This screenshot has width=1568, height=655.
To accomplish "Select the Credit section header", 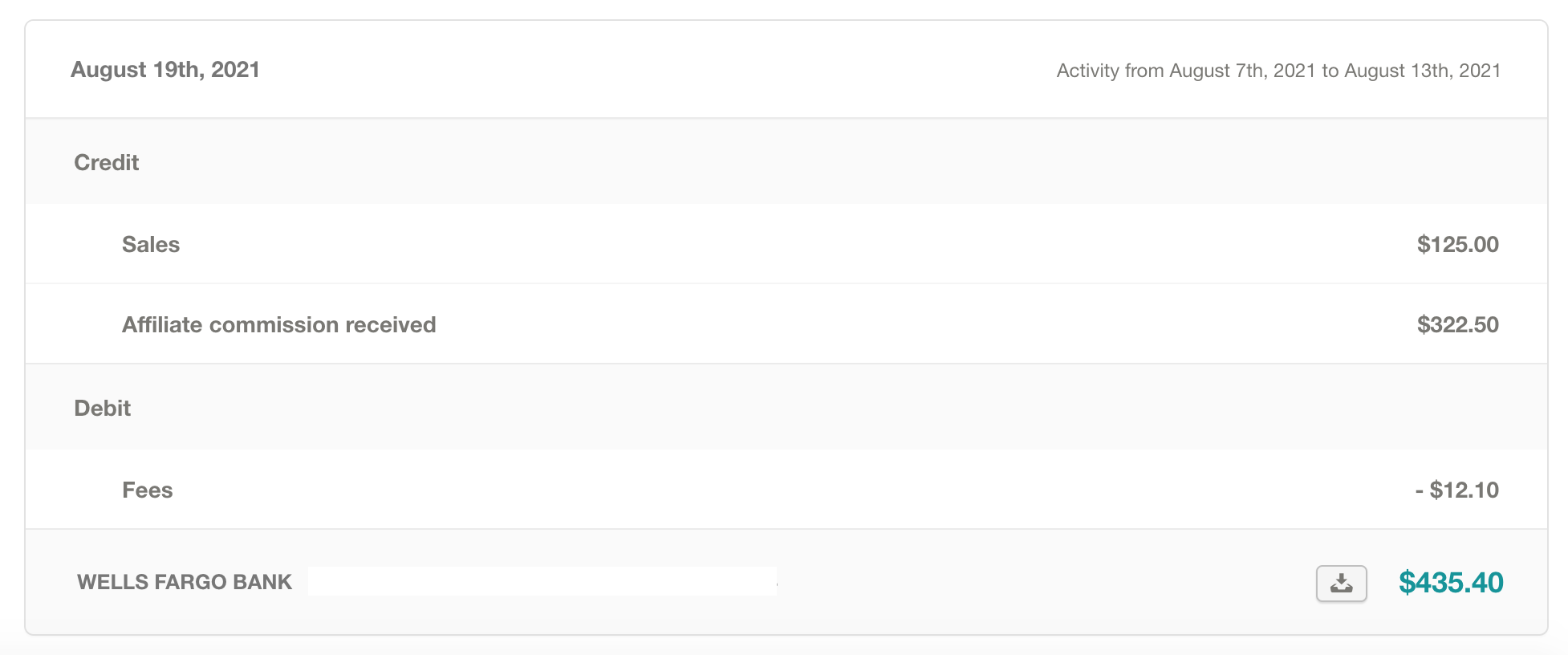I will 106,163.
